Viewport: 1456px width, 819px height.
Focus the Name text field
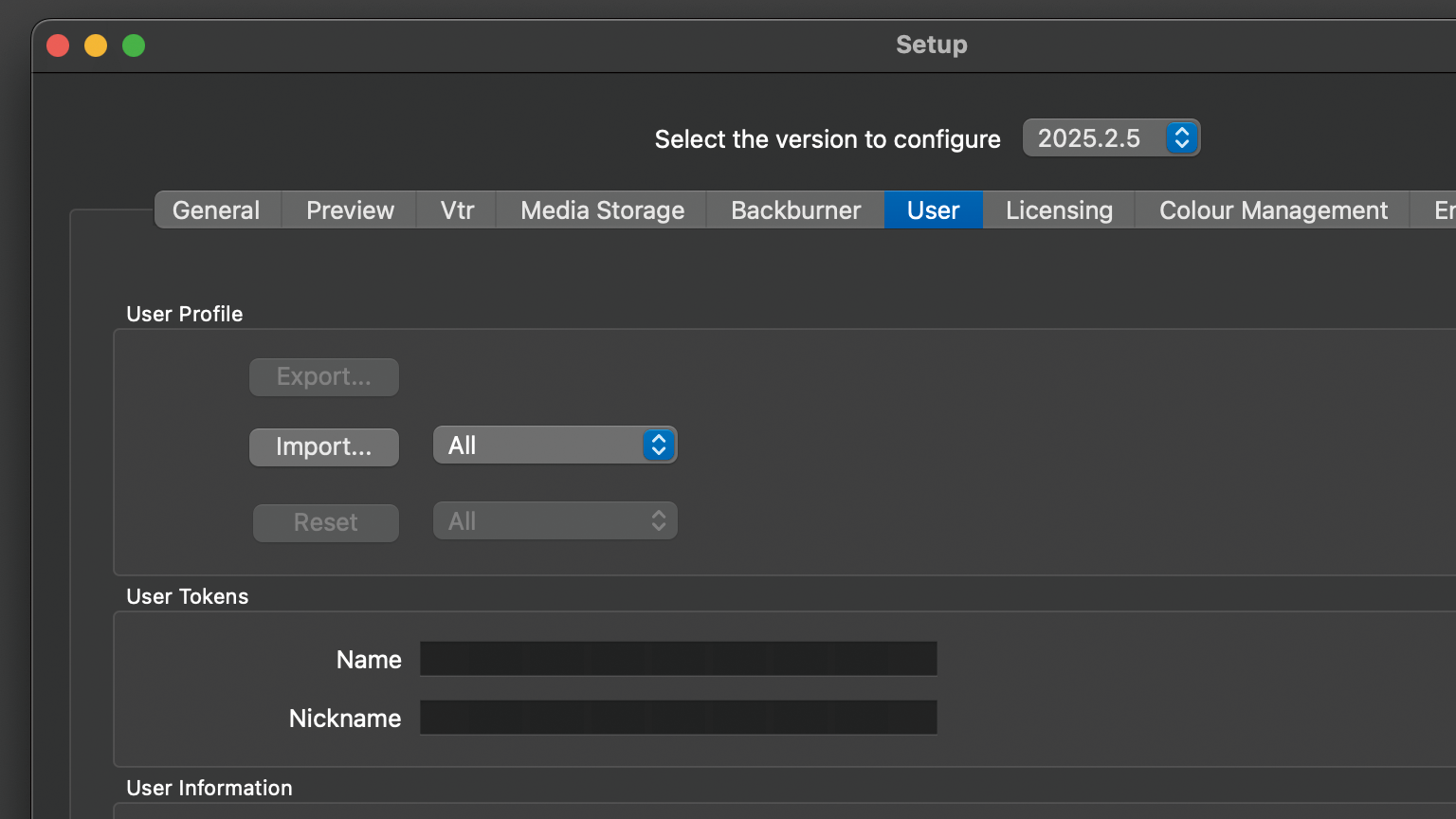pos(678,659)
